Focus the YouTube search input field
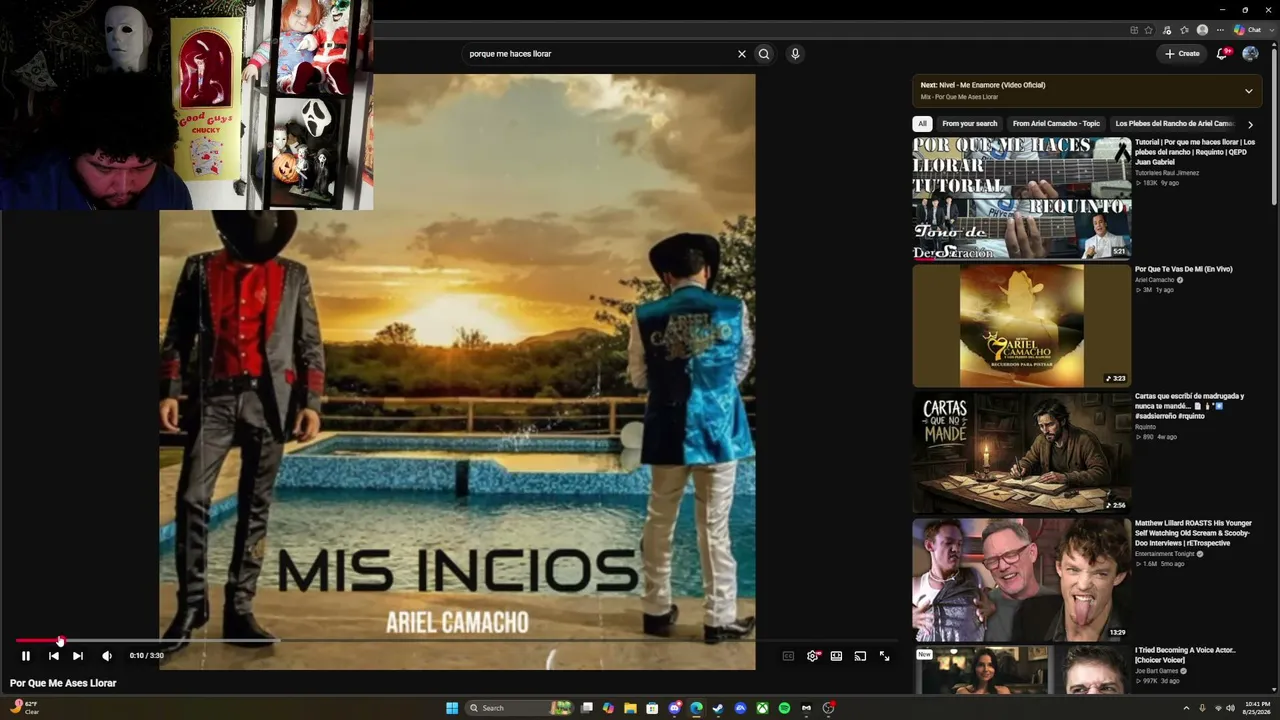 (x=598, y=54)
